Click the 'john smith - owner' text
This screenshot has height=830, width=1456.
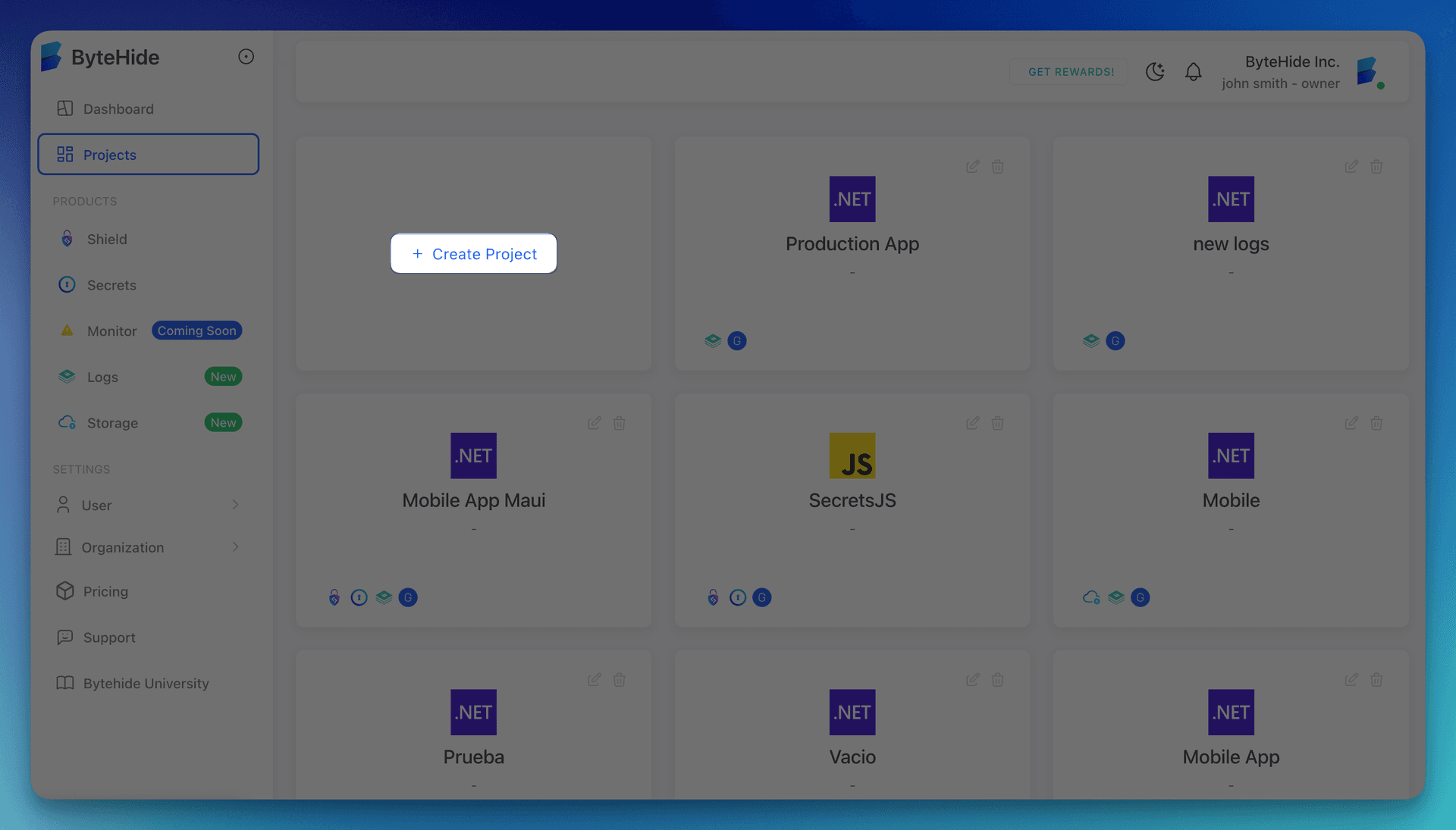pos(1280,83)
